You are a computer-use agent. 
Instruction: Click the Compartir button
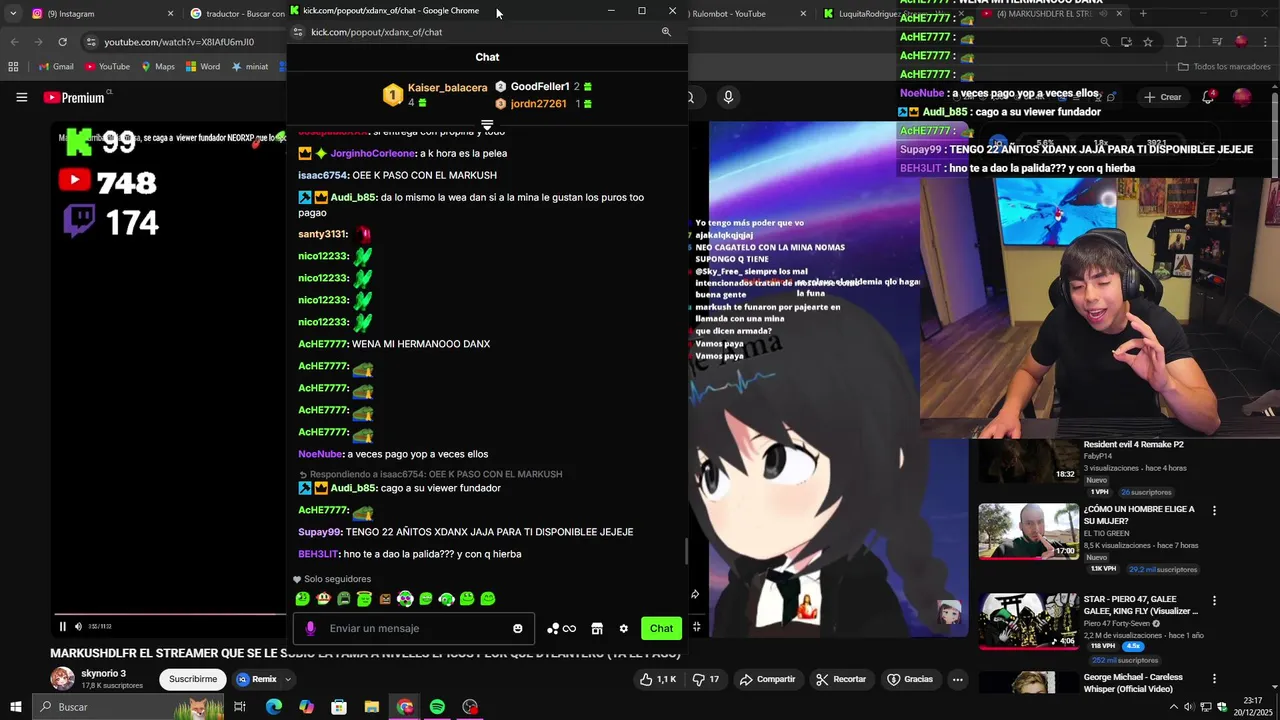[x=767, y=679]
